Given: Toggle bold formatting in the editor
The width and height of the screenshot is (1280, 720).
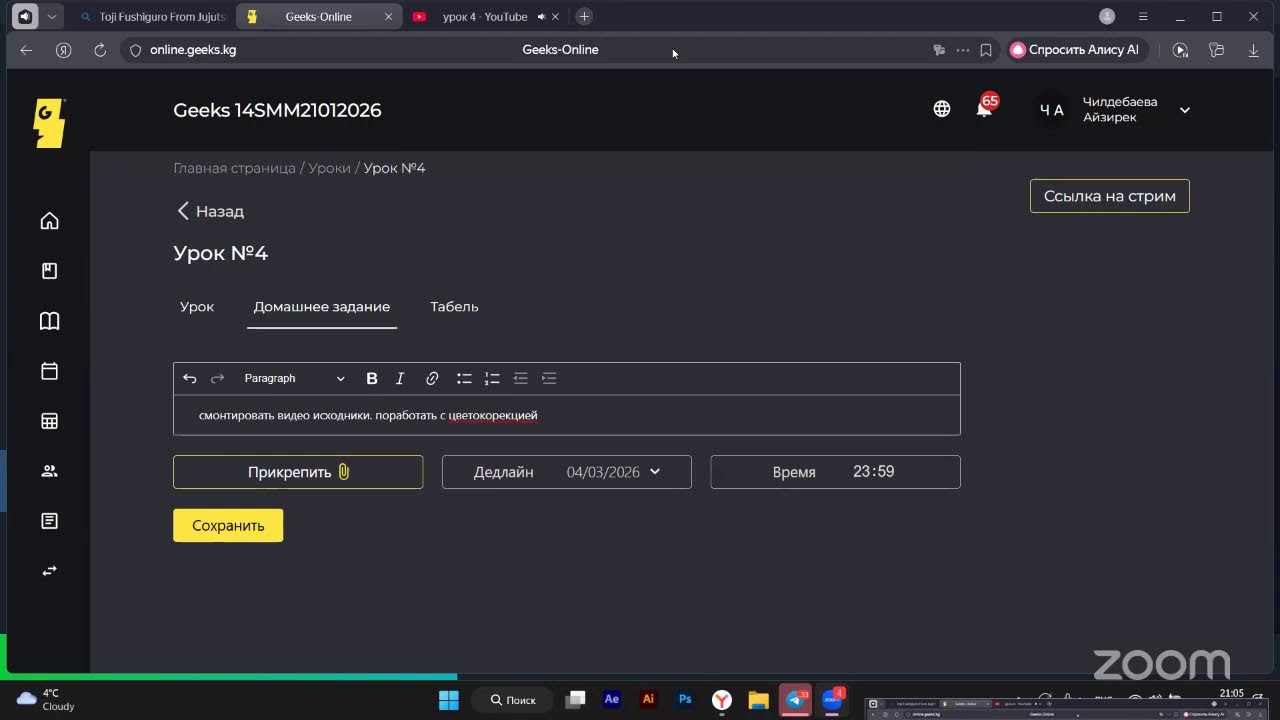Looking at the screenshot, I should pos(372,378).
